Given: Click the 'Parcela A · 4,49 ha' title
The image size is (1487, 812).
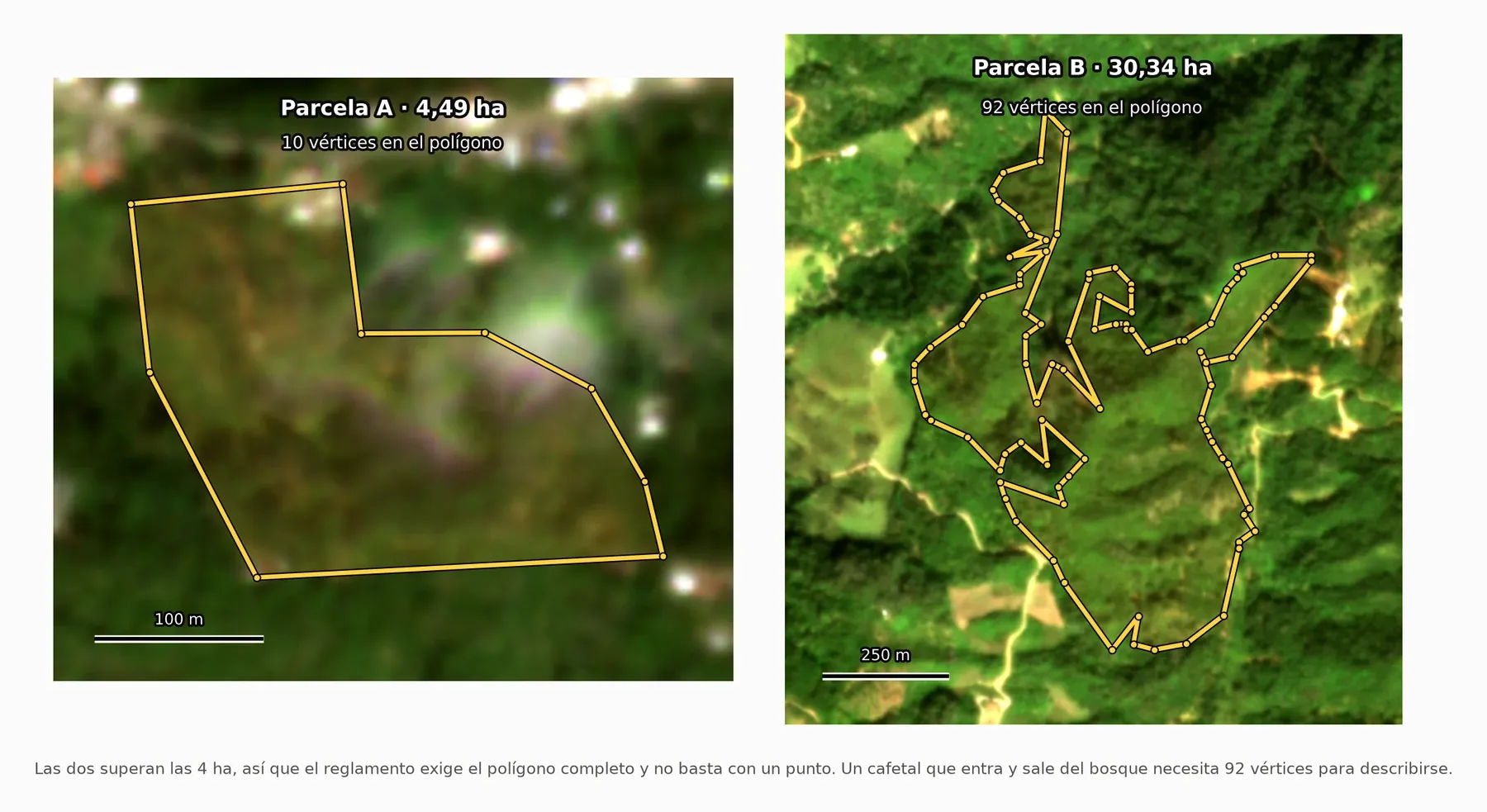Looking at the screenshot, I should tap(392, 108).
